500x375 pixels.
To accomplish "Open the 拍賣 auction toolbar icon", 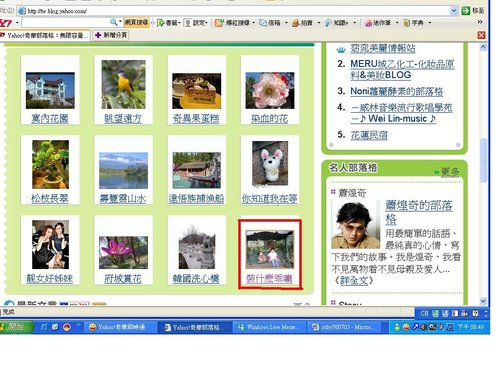I will 295,23.
